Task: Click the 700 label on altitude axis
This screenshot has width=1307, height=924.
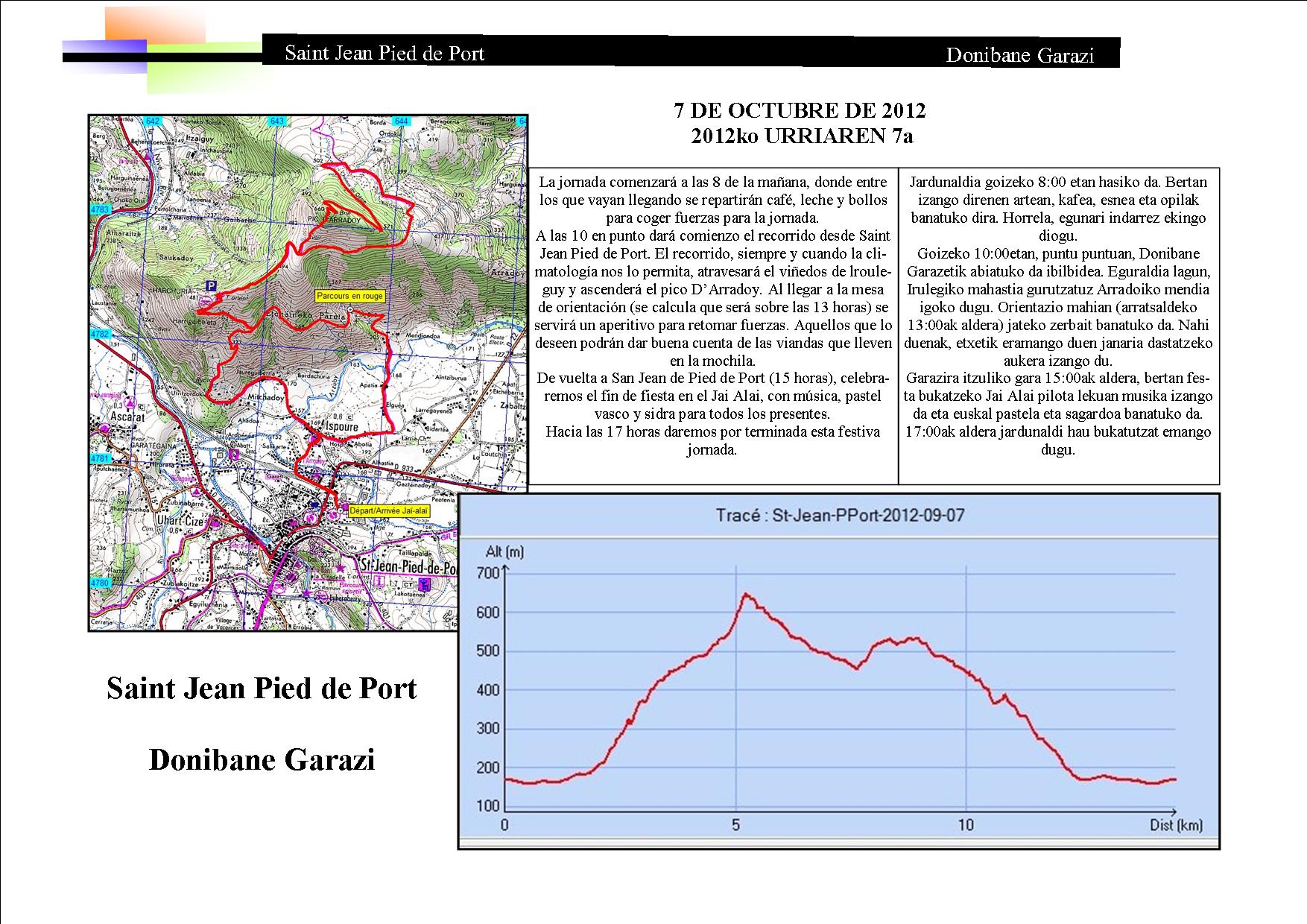Action: pyautogui.click(x=487, y=573)
